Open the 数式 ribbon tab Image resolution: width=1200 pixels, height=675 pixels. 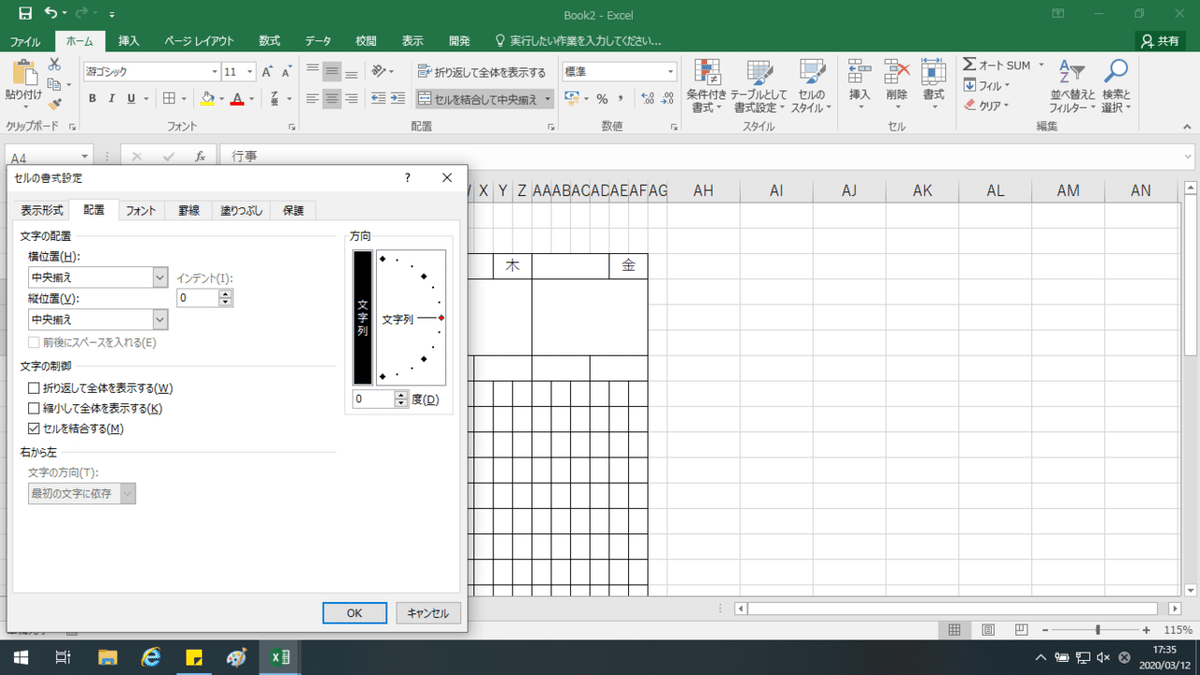coord(270,41)
